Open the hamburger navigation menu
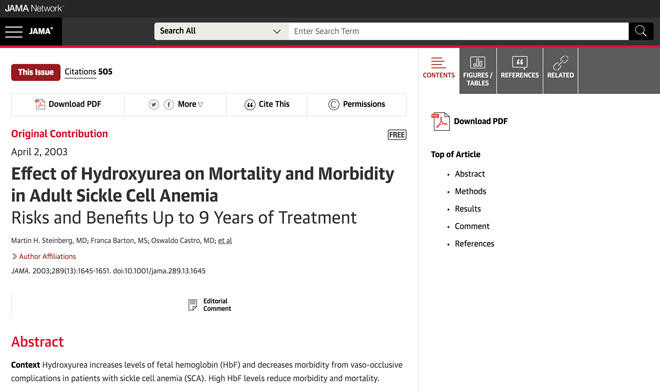This screenshot has height=391, width=660. [x=14, y=32]
